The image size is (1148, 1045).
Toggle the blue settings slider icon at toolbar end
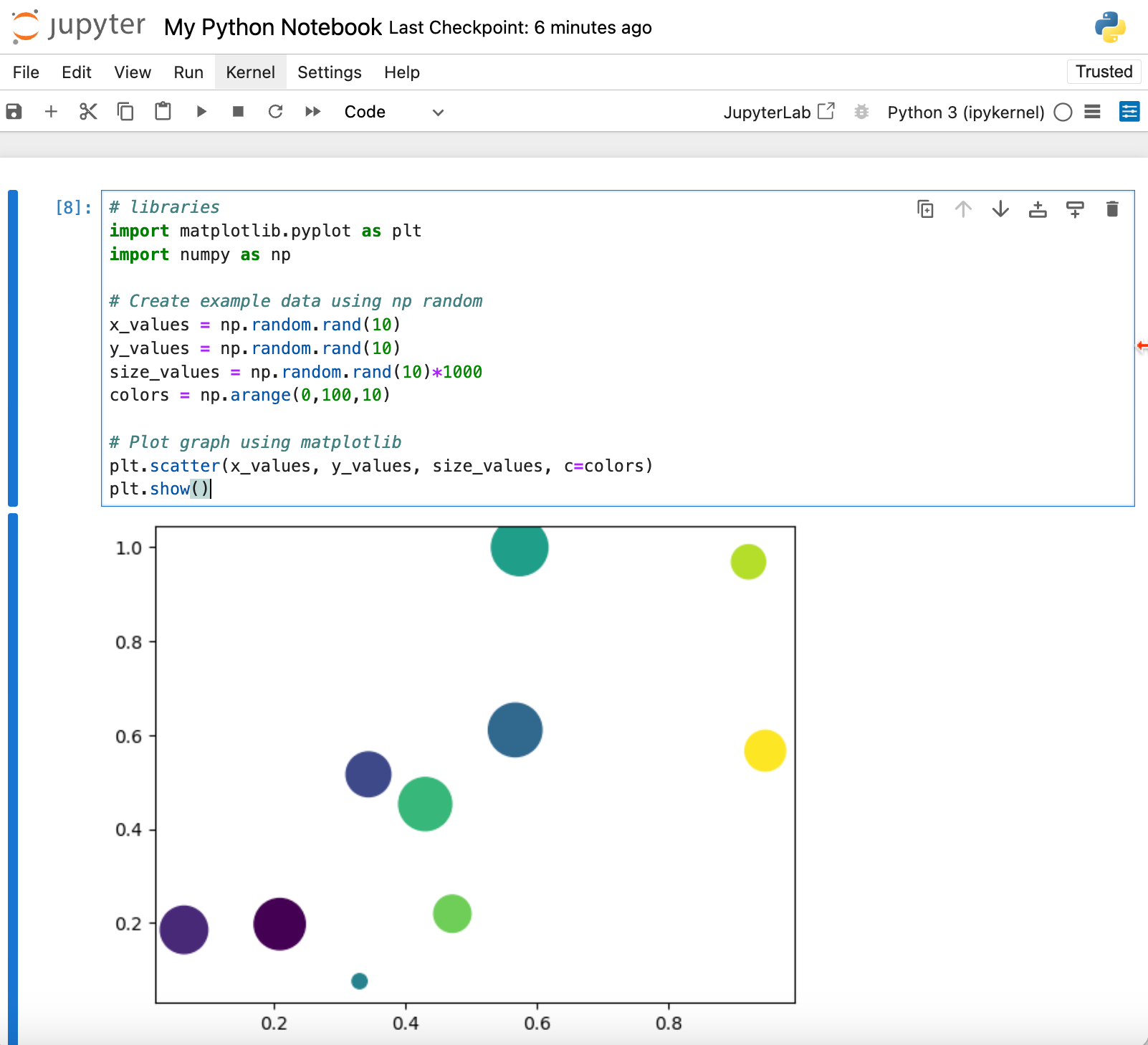(x=1129, y=112)
